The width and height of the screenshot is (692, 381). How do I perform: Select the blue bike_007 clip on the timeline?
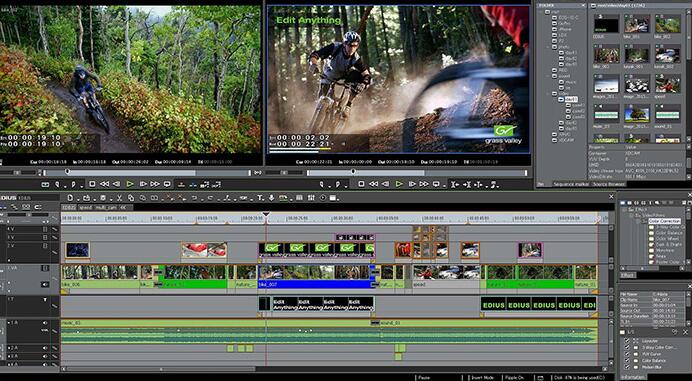click(x=316, y=276)
